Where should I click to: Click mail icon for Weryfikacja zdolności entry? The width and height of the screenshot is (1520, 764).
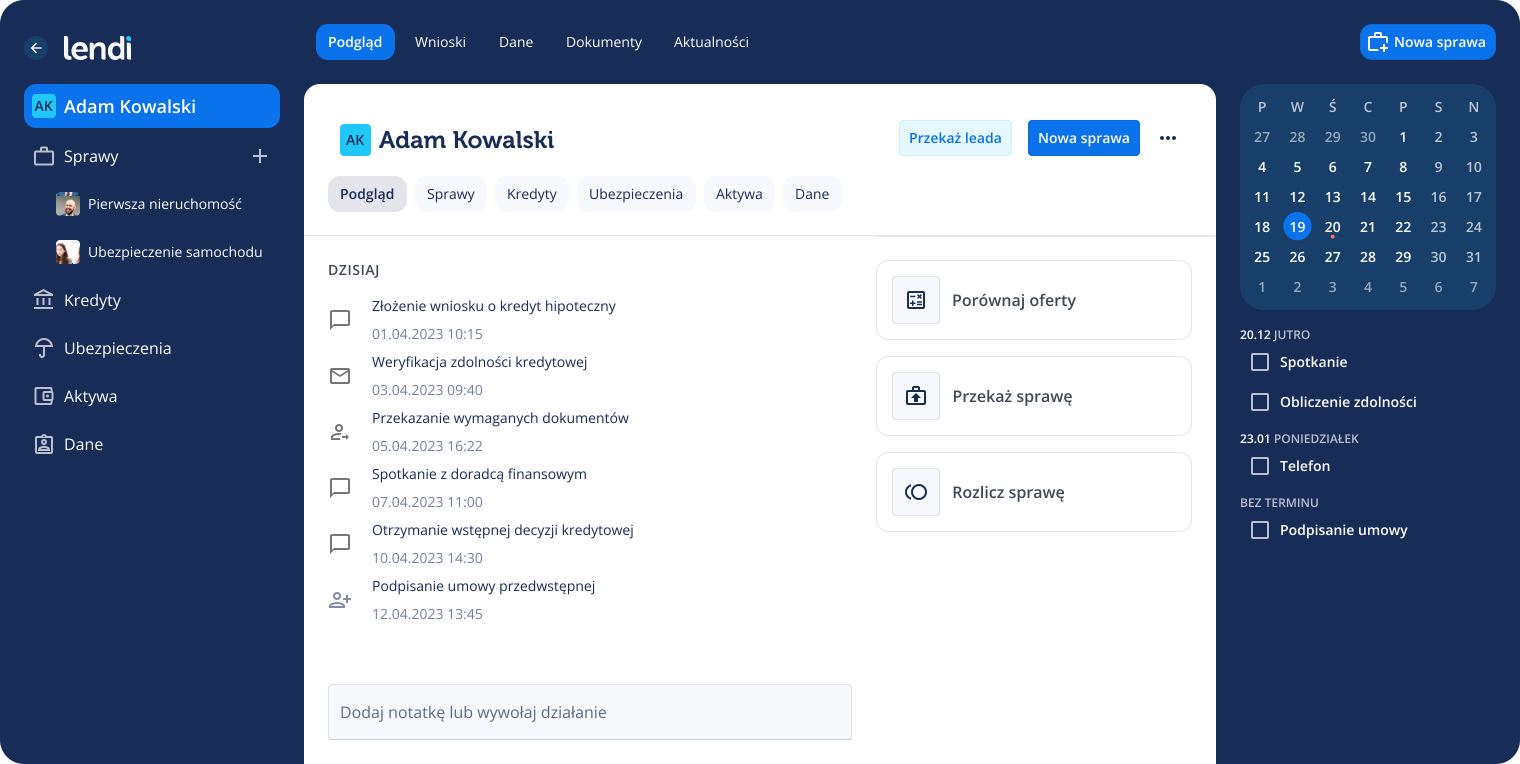pyautogui.click(x=340, y=376)
